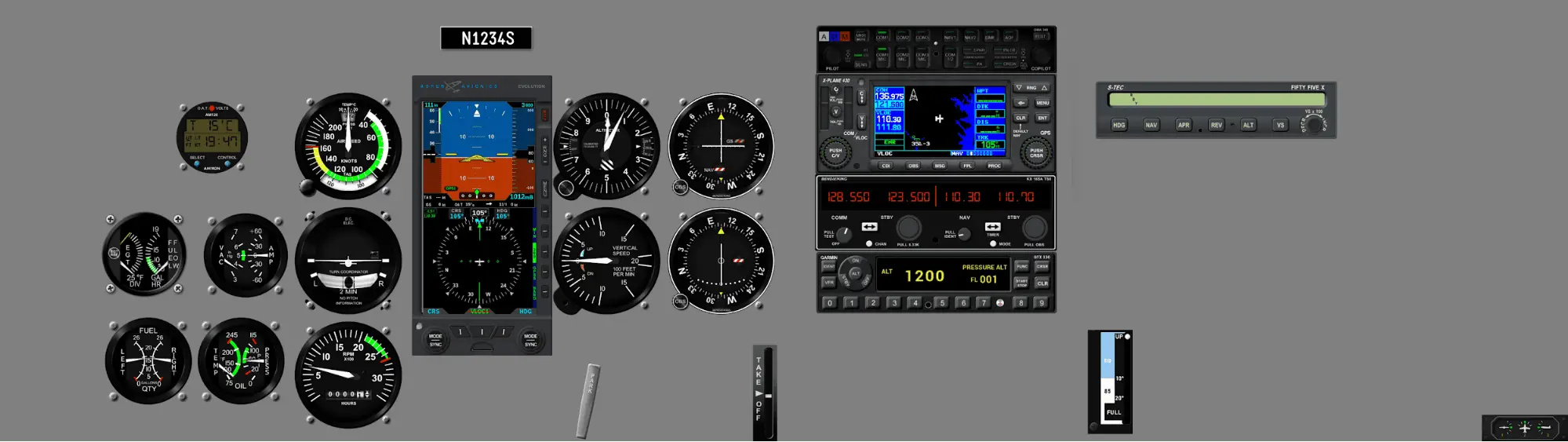Engage NAV mode on the S-TEC autopilot
The height and width of the screenshot is (442, 1568).
click(x=1151, y=125)
